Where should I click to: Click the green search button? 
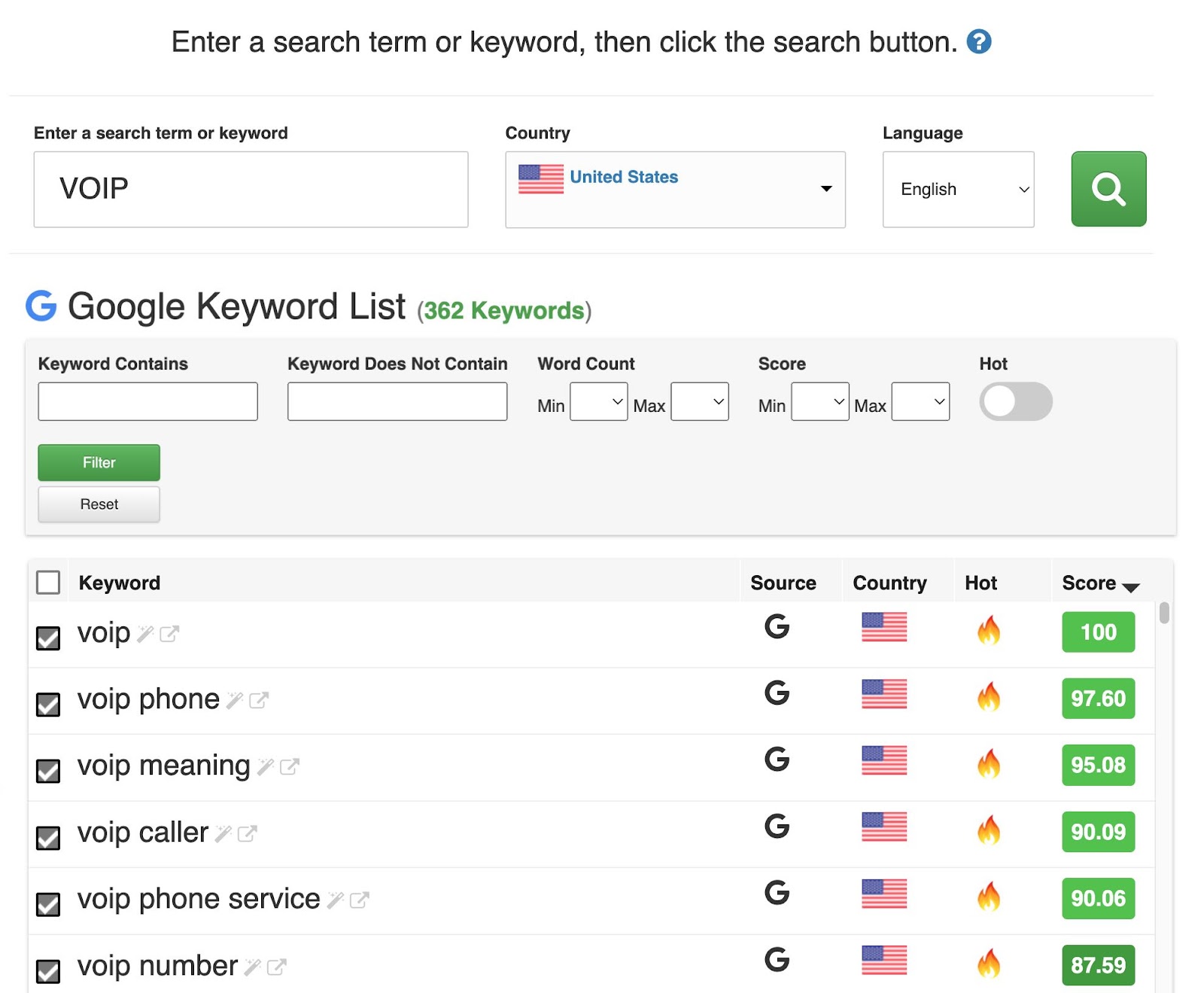(x=1108, y=188)
